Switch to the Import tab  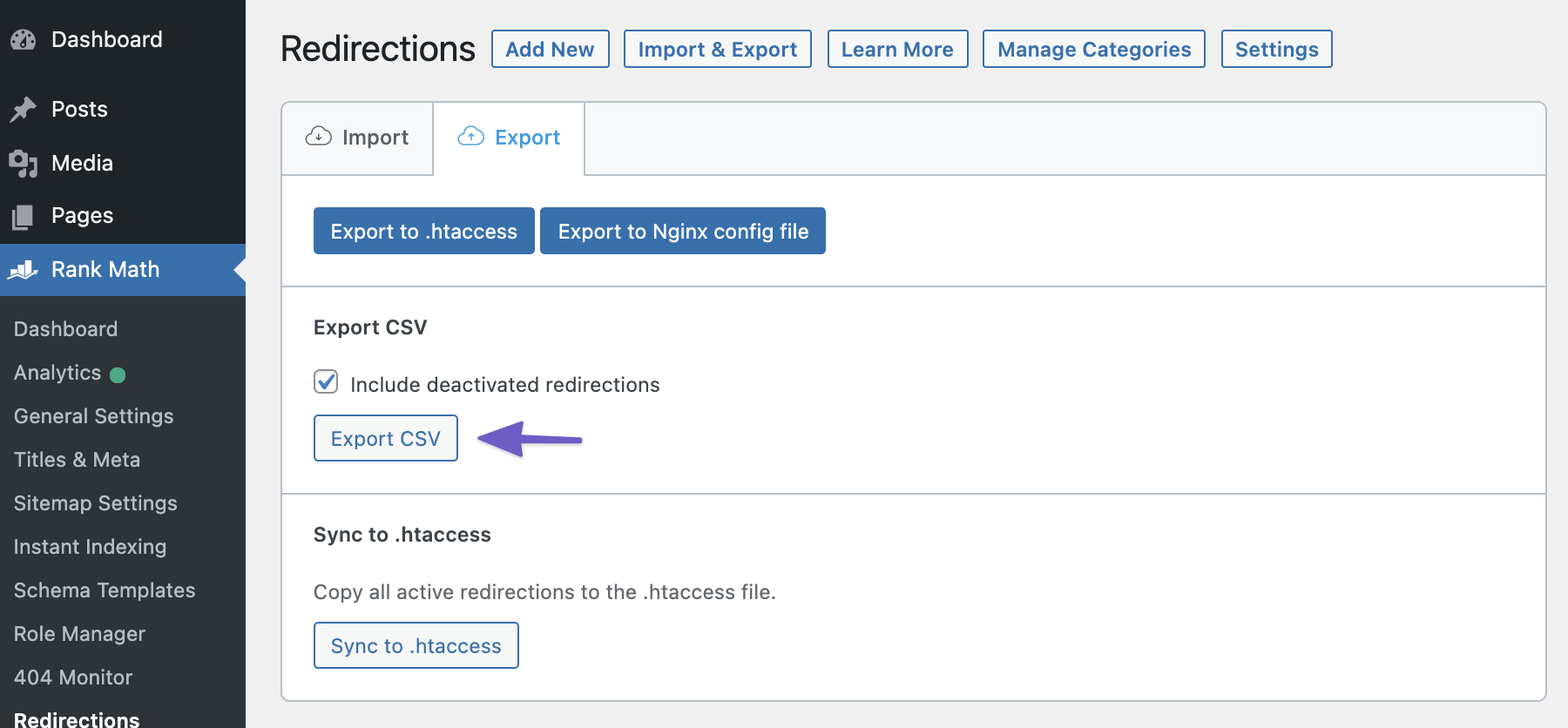pyautogui.click(x=357, y=138)
